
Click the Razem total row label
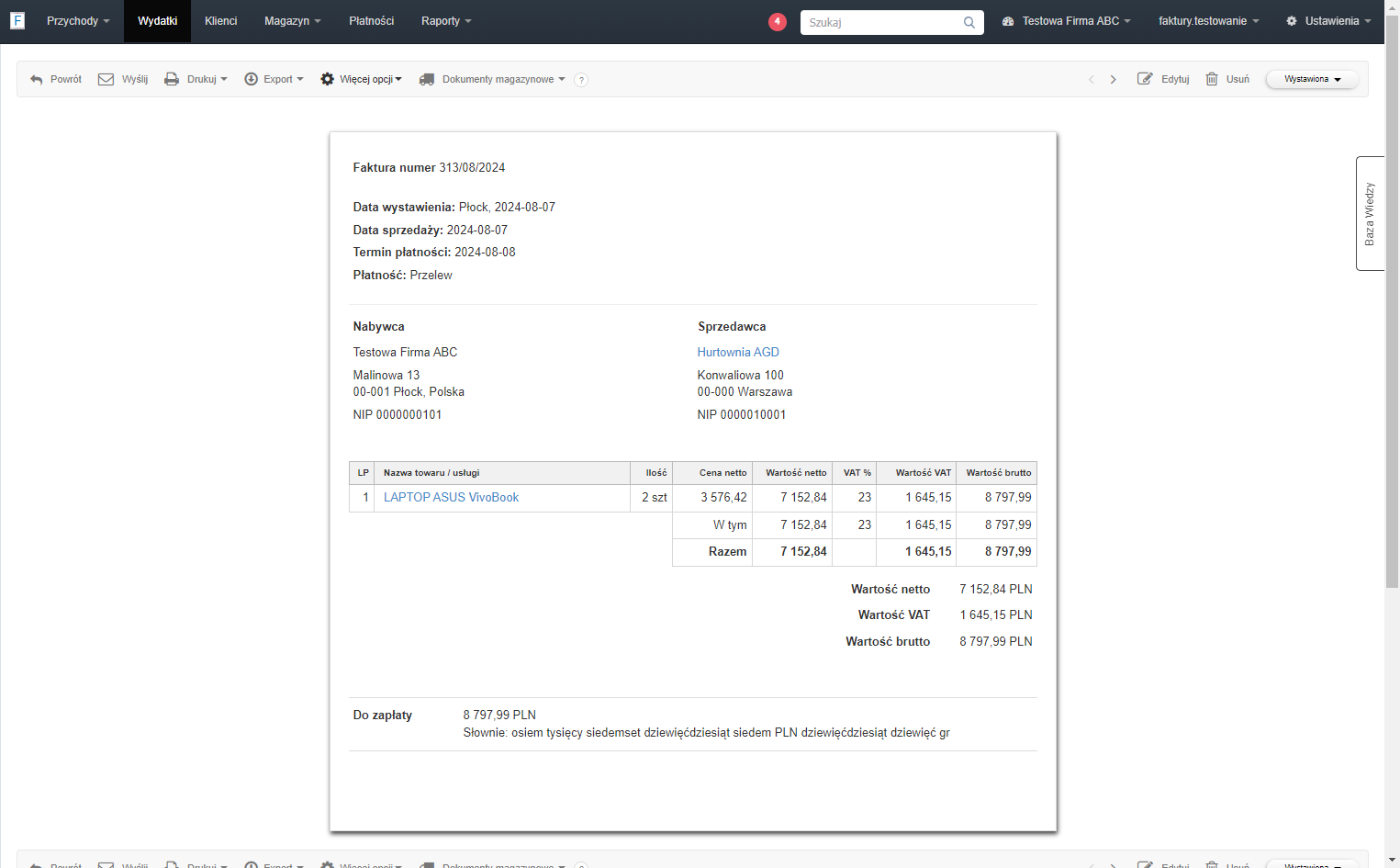727,551
